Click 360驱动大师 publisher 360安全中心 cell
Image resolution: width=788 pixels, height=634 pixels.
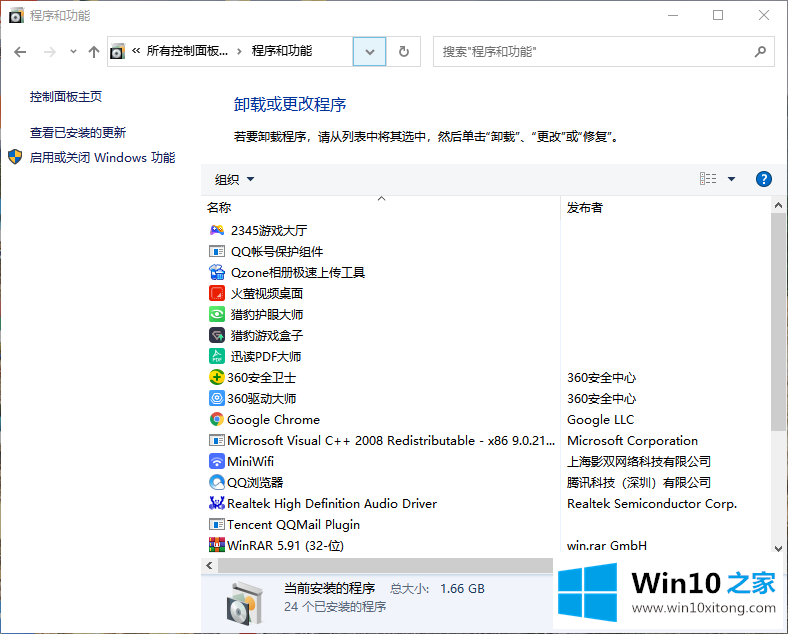click(602, 398)
